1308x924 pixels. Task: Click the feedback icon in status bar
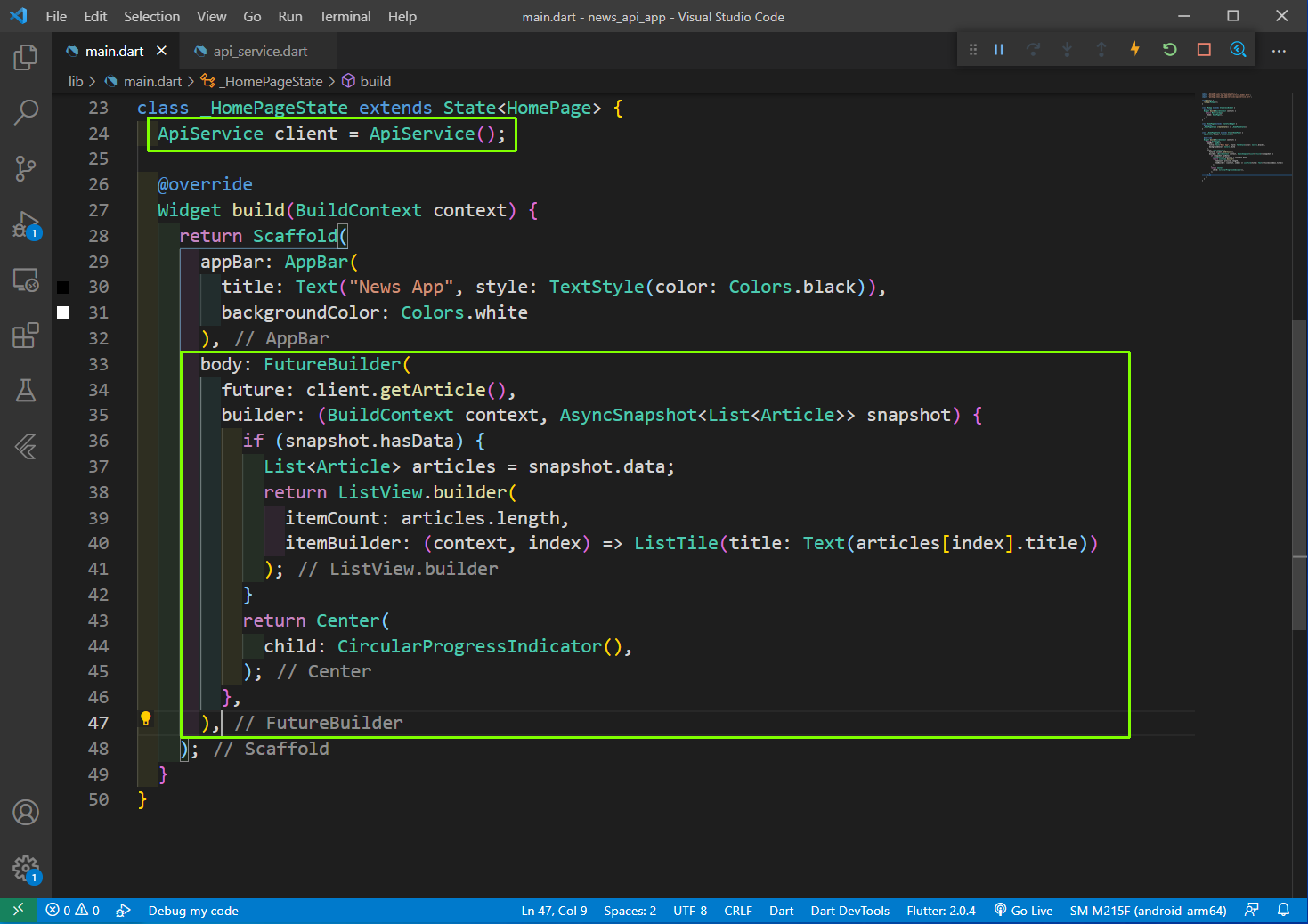(1252, 911)
